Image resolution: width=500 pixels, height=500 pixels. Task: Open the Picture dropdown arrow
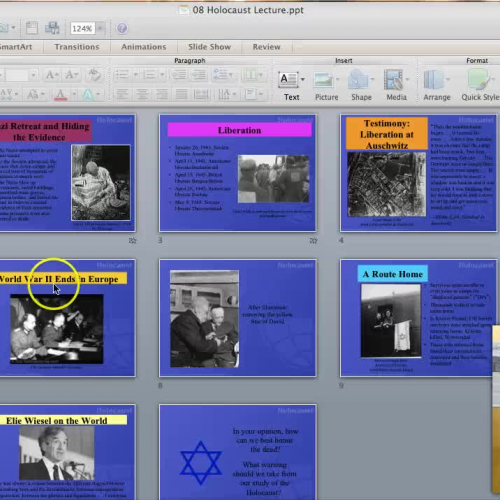(x=337, y=79)
